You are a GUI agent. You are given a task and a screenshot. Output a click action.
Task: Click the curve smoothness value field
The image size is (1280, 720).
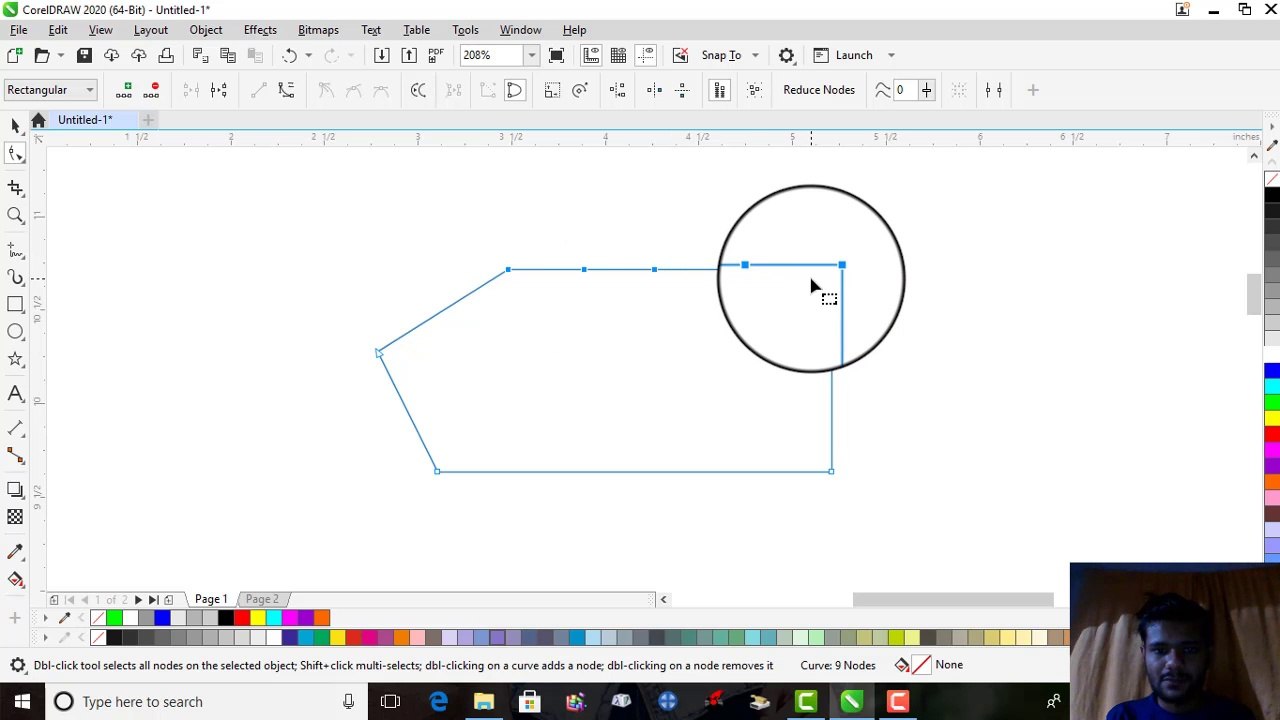904,90
